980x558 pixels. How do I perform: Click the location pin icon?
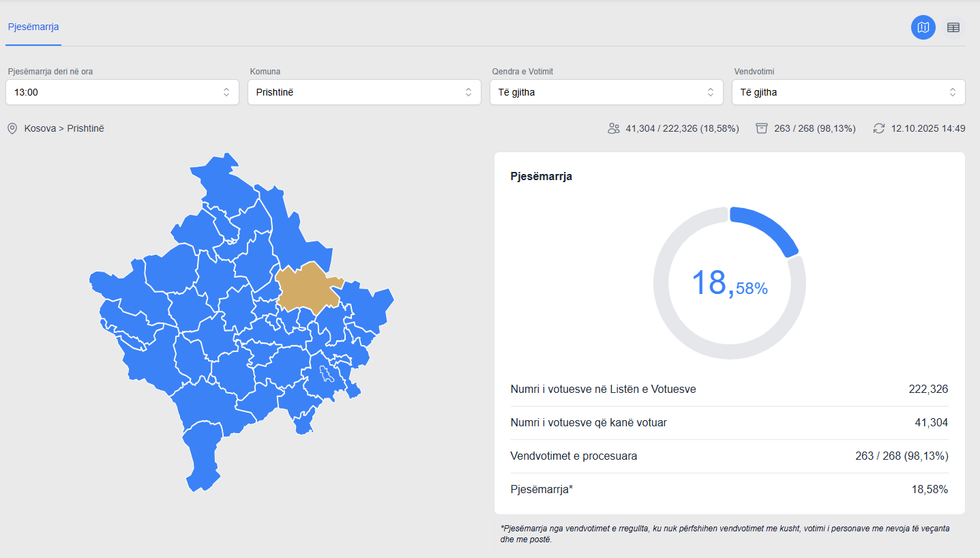tap(13, 129)
